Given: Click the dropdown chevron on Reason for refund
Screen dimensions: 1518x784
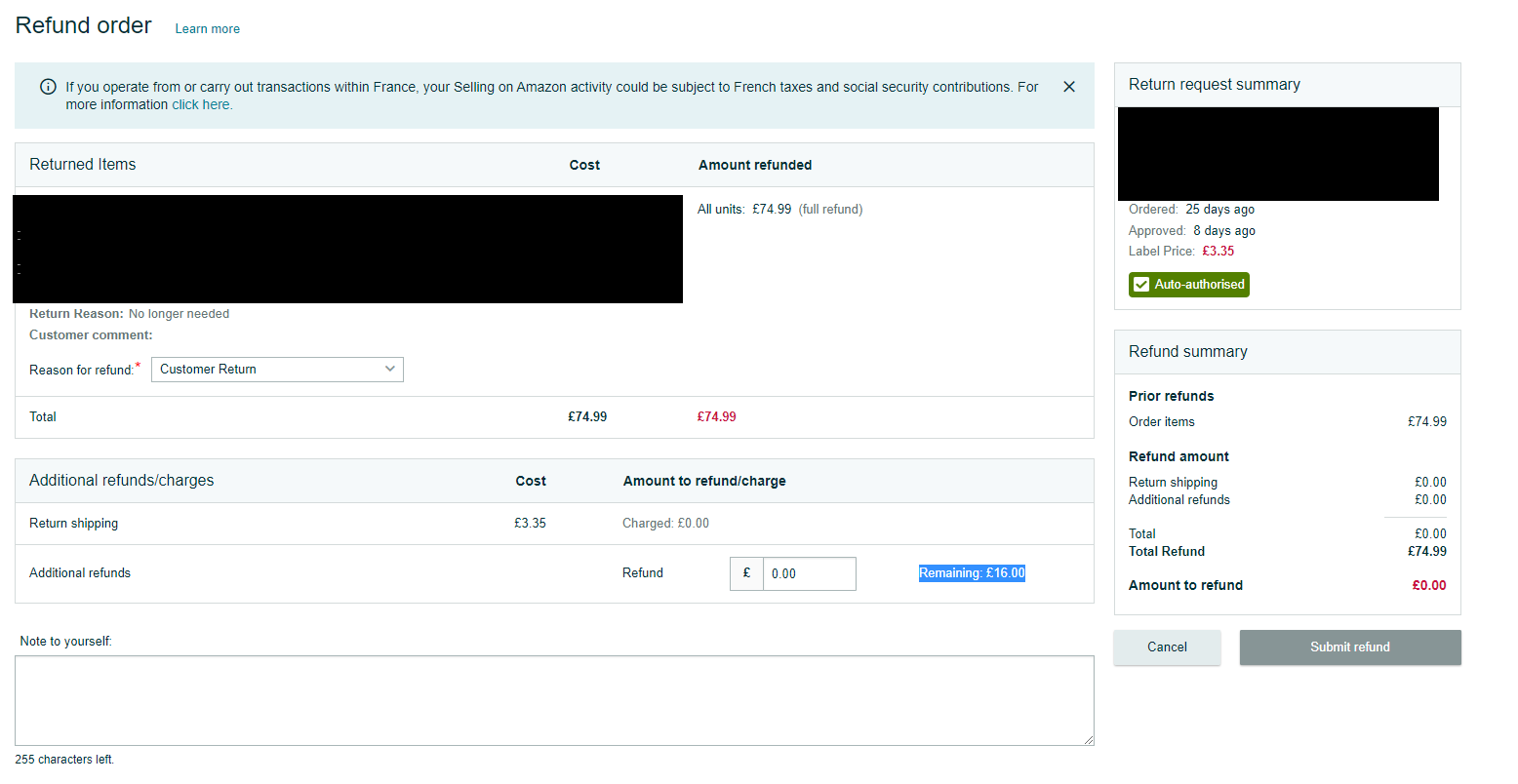Looking at the screenshot, I should (390, 369).
